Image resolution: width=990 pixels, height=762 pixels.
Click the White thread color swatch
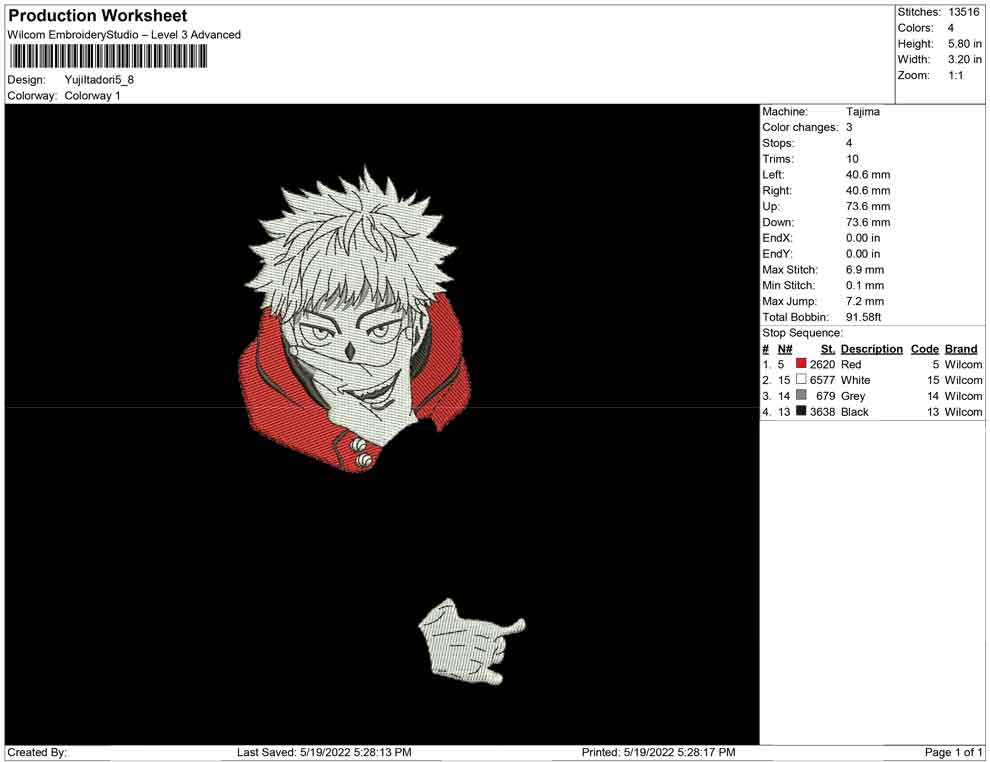point(801,379)
